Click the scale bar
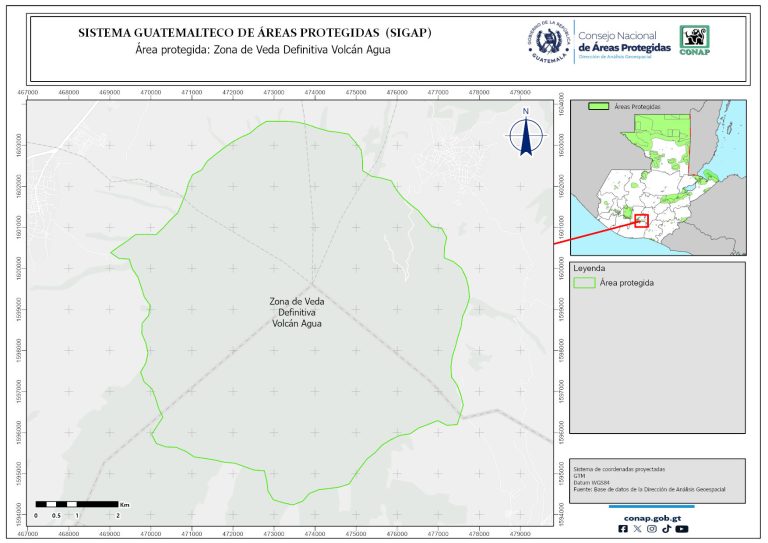 78,505
